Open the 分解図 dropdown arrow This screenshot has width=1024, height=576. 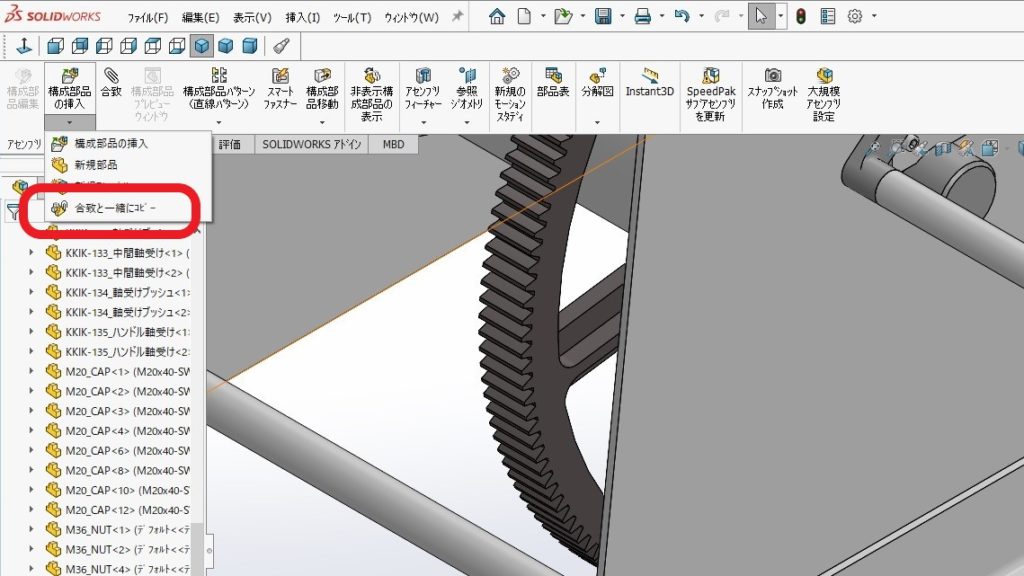[597, 123]
